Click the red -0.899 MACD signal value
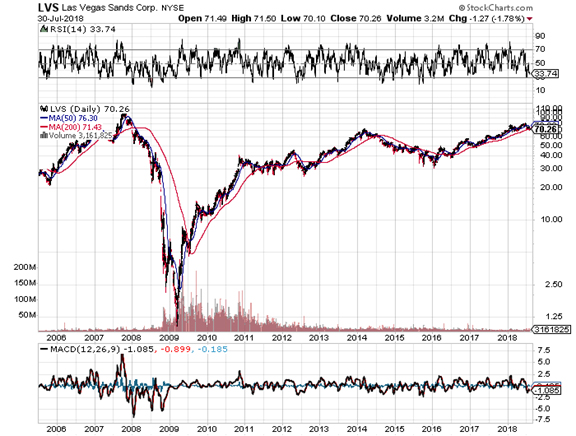The image size is (576, 436). [175, 349]
